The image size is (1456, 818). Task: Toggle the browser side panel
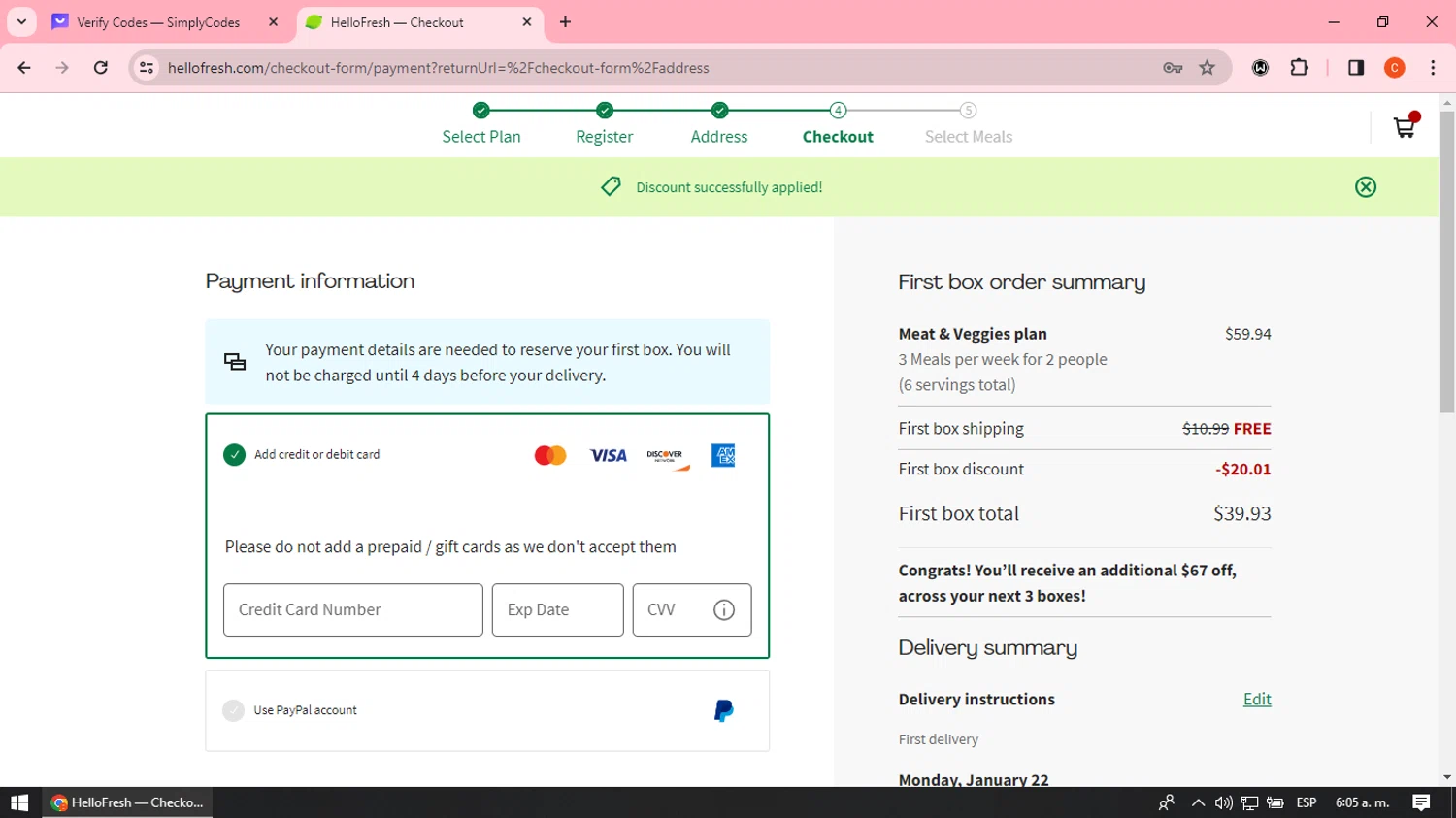tap(1356, 68)
